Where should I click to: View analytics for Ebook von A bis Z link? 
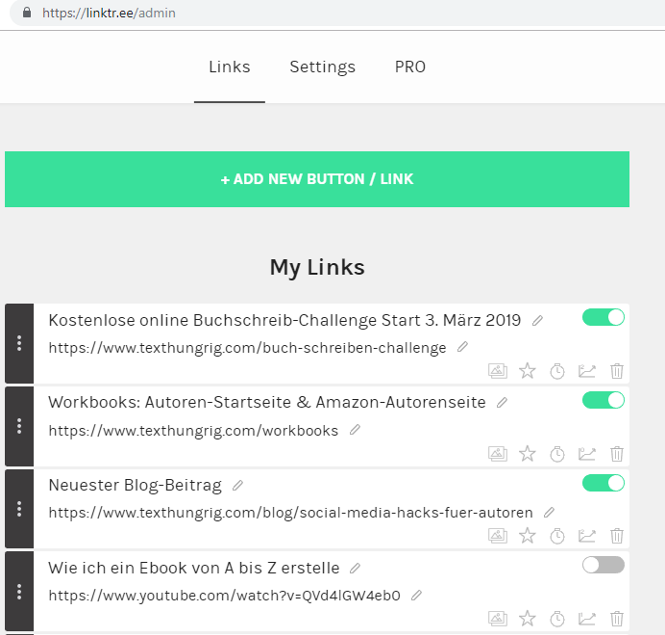coord(587,619)
